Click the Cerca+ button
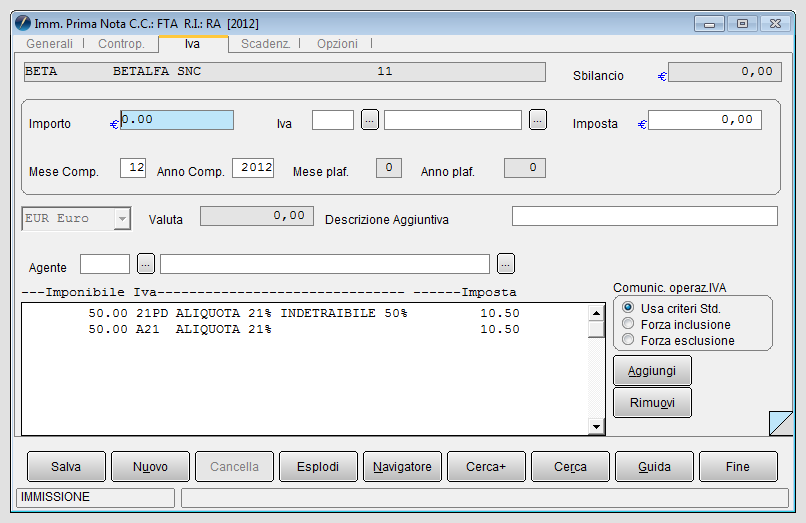Screen dimensions: 806x523 [486, 466]
